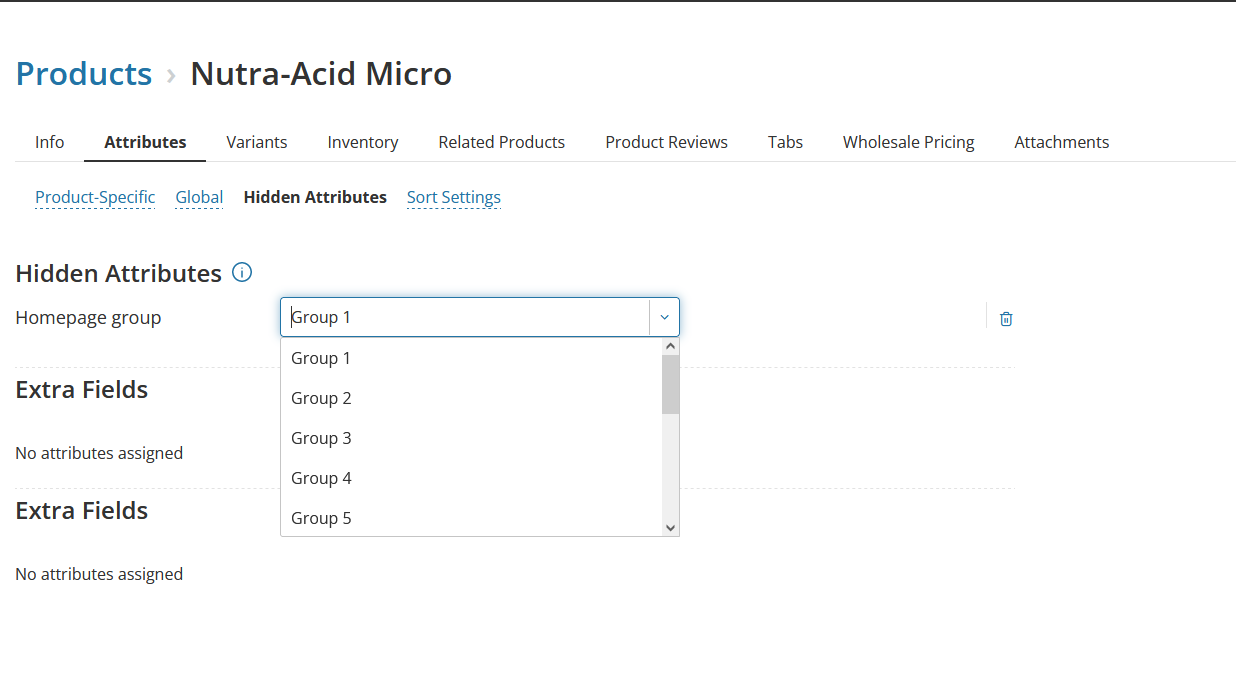Delete the Homepage group attribute via trash icon
The width and height of the screenshot is (1236, 684).
[x=1006, y=319]
